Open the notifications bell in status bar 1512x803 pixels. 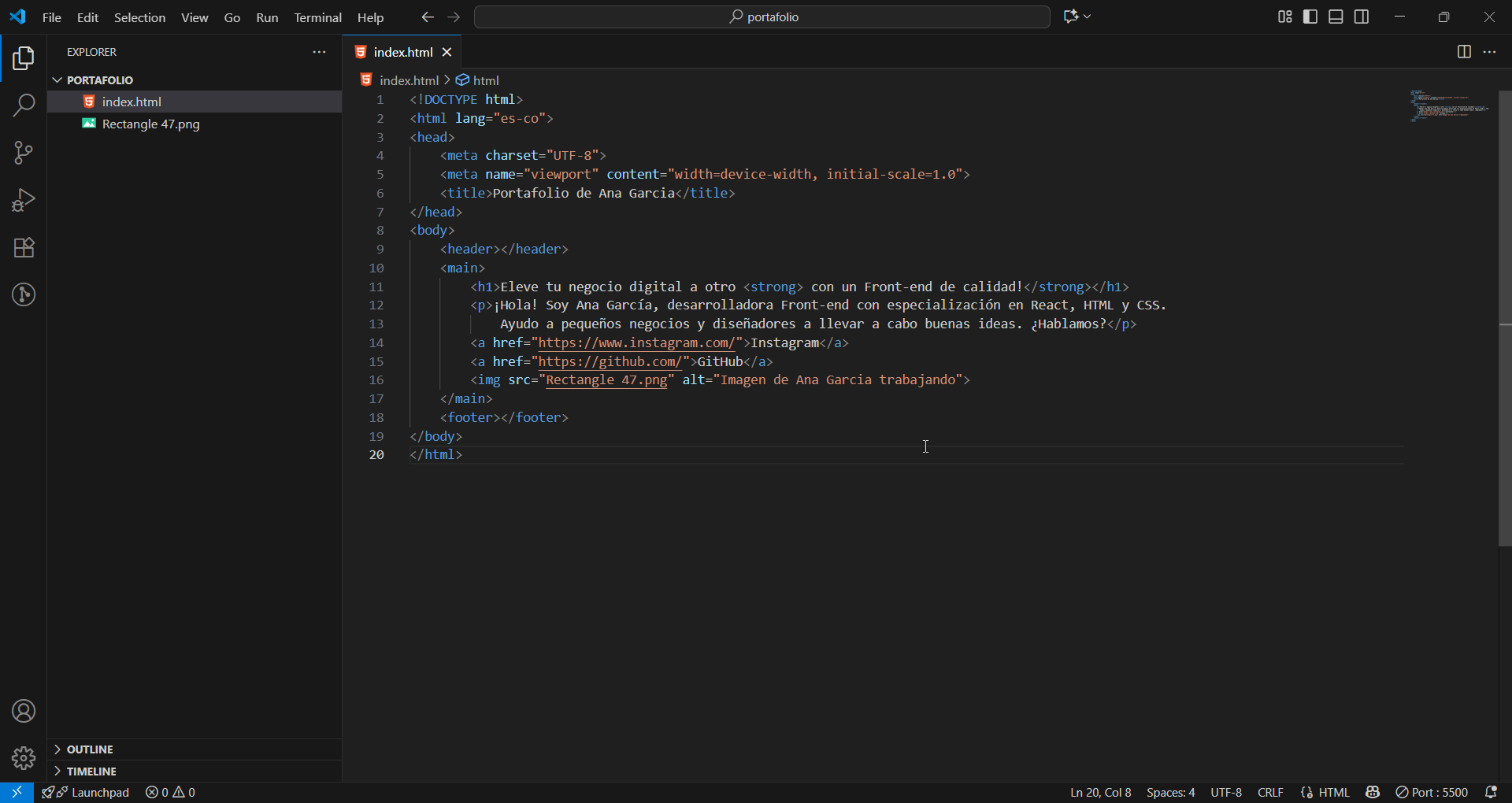tap(1491, 792)
